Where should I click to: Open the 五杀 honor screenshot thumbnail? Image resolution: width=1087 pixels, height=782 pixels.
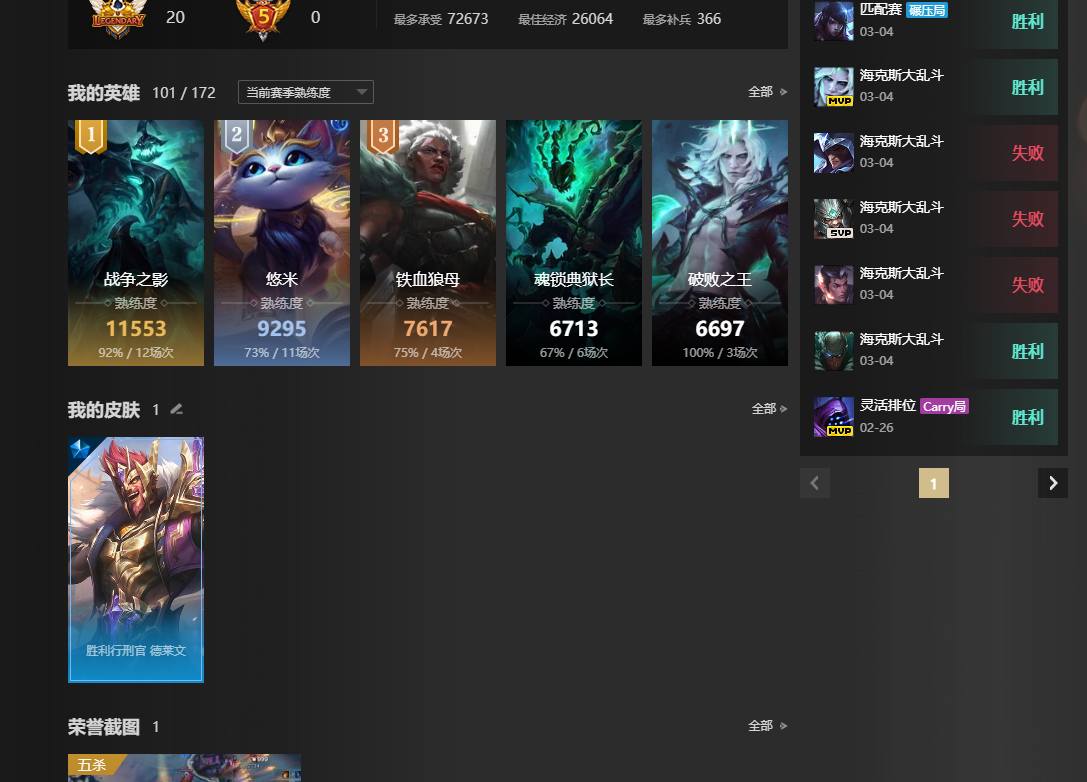[184, 768]
